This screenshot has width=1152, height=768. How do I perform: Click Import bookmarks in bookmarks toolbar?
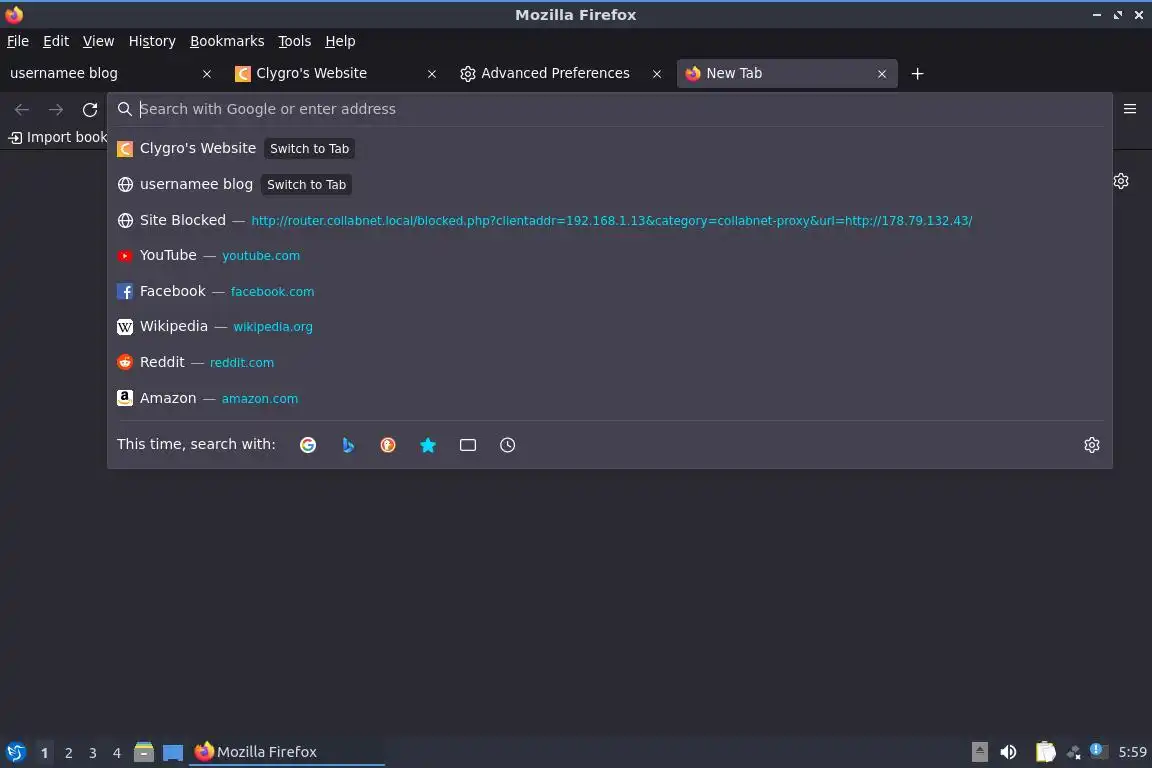57,137
